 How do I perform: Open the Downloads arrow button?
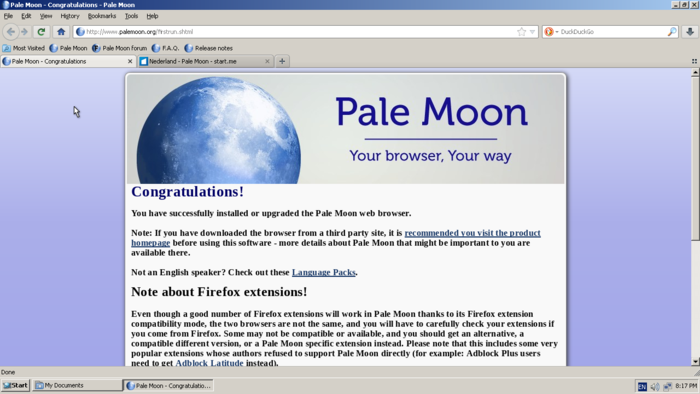[x=690, y=32]
